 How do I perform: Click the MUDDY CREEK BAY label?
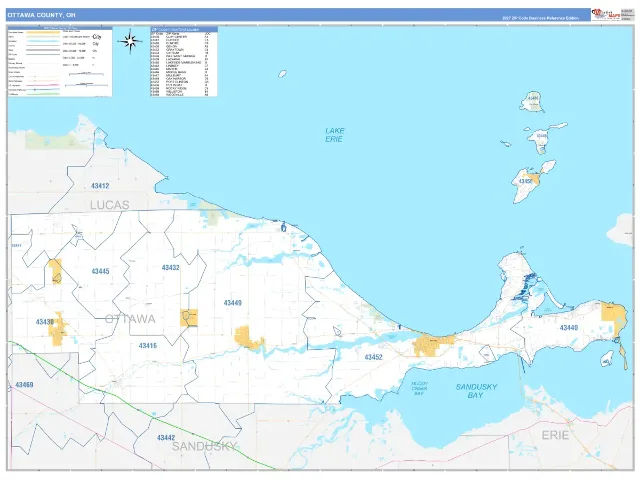[419, 389]
